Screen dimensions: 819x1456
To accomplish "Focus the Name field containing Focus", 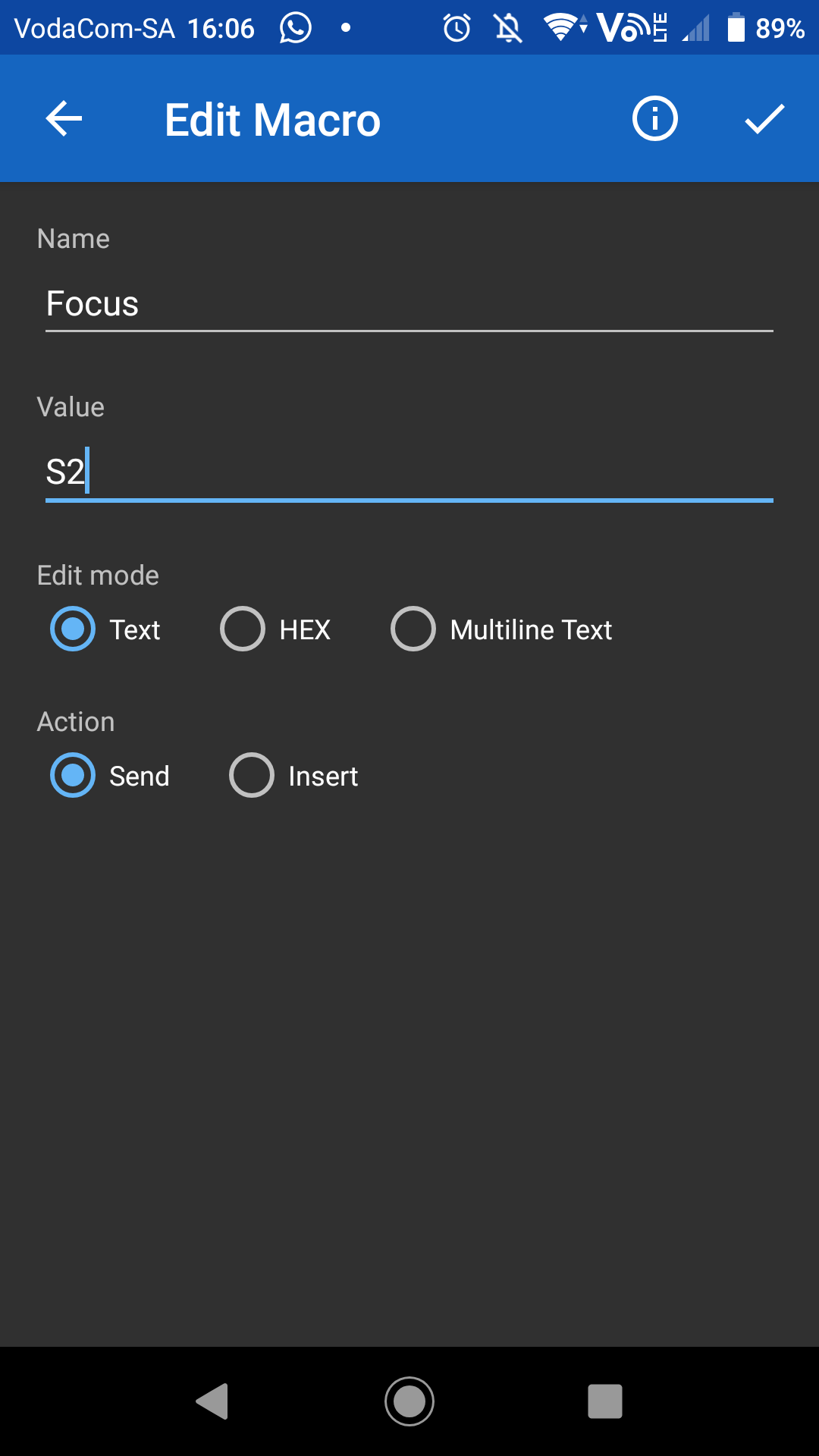I will click(409, 303).
